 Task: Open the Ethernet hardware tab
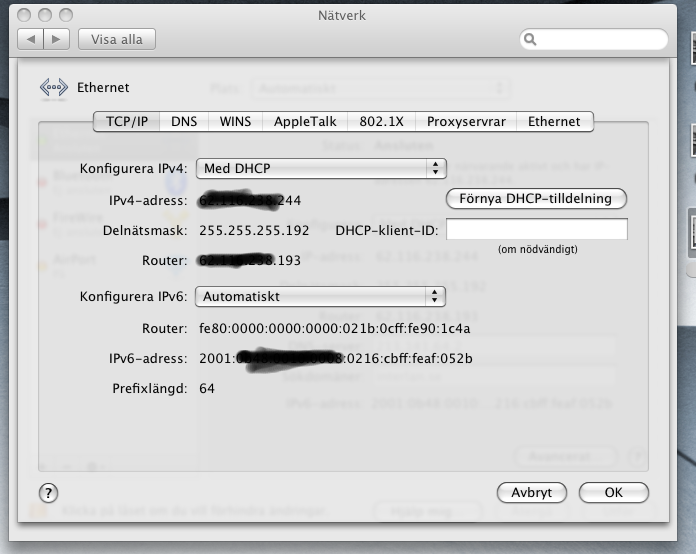(x=554, y=122)
